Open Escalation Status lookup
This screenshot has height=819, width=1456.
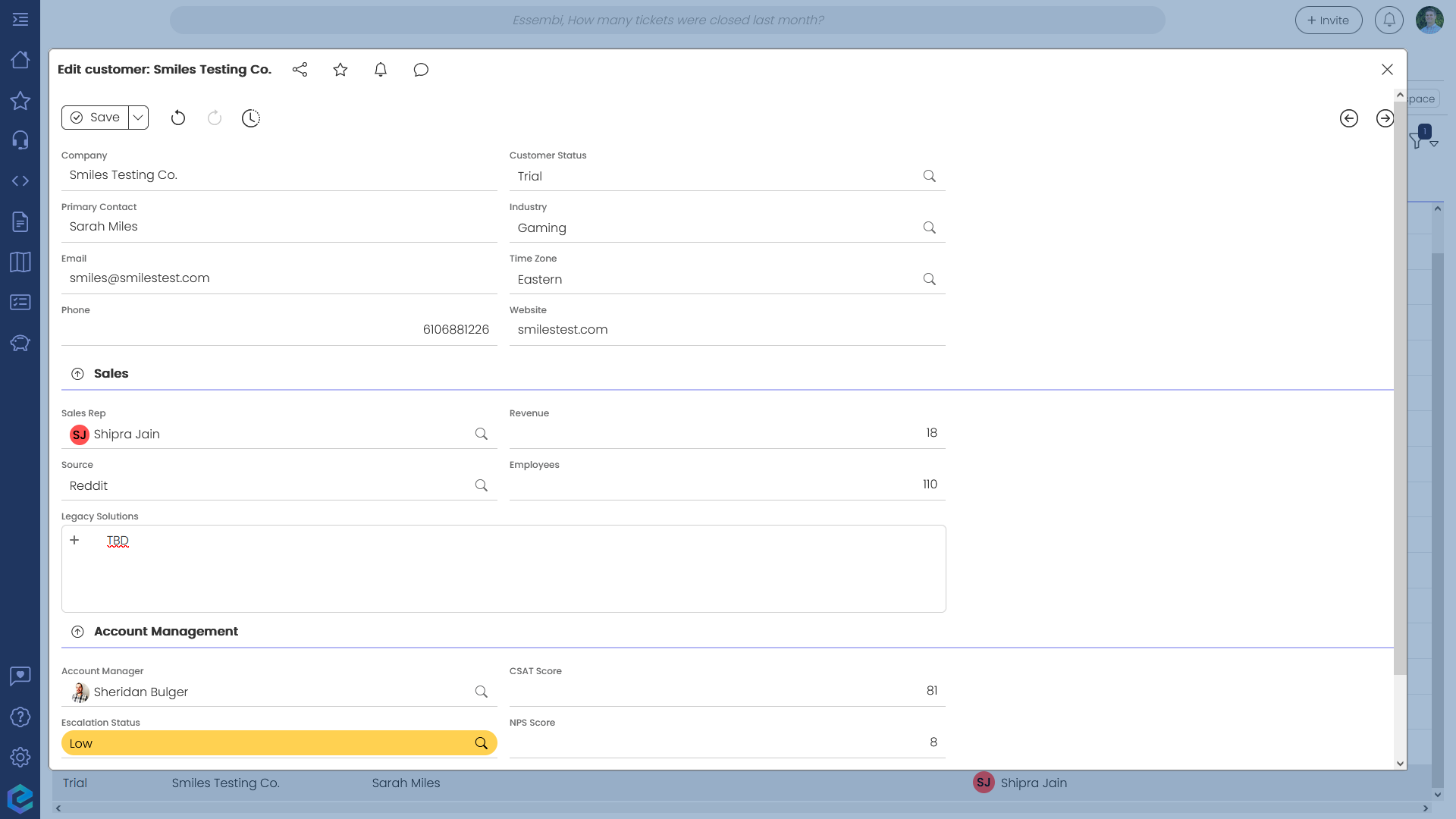click(x=482, y=743)
